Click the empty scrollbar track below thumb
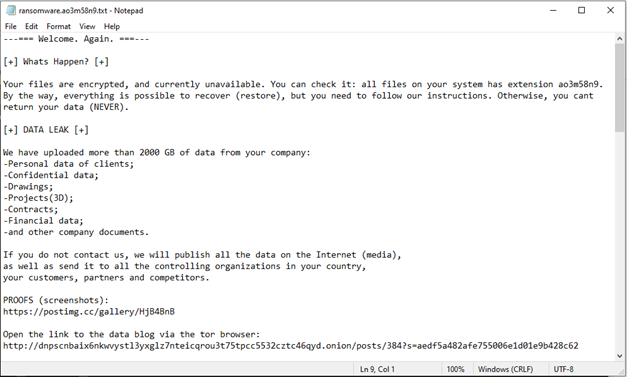This screenshot has height=377, width=627. click(x=620, y=241)
